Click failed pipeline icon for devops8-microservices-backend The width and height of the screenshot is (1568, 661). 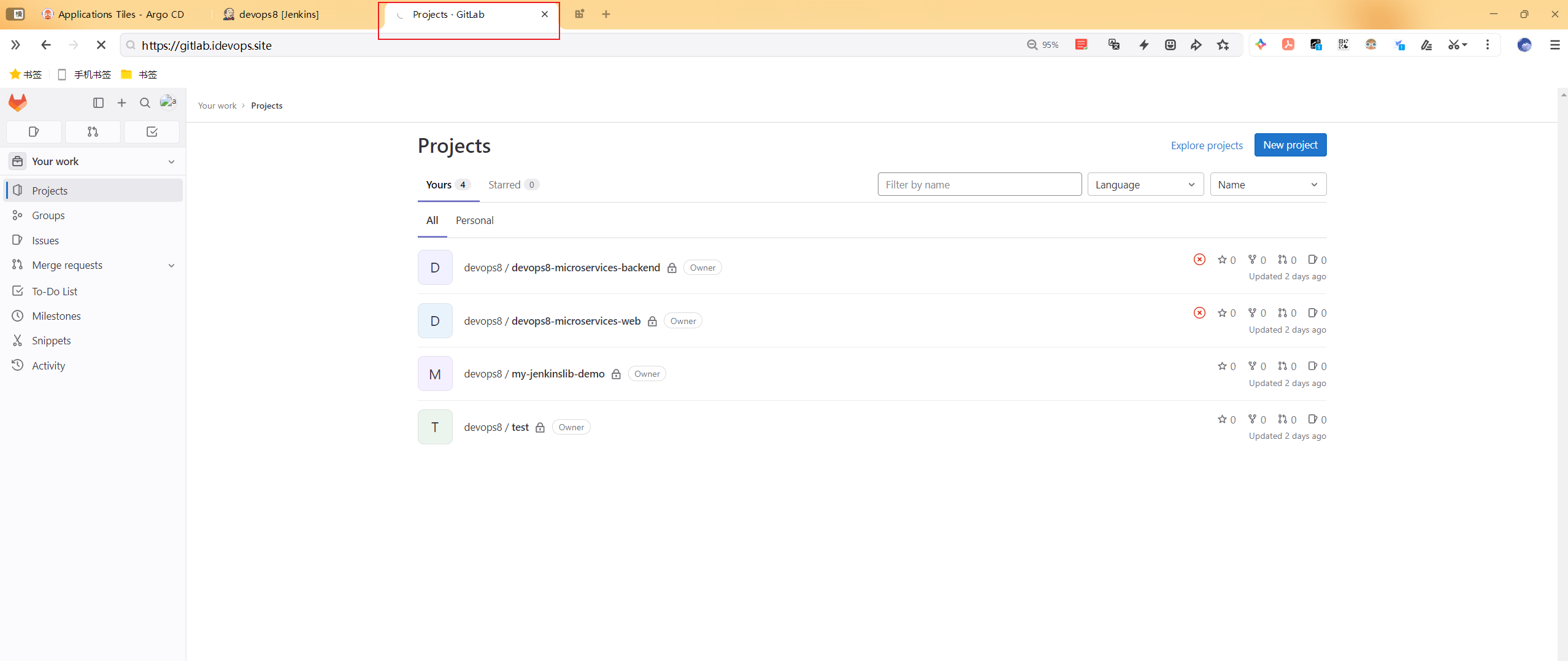point(1199,260)
